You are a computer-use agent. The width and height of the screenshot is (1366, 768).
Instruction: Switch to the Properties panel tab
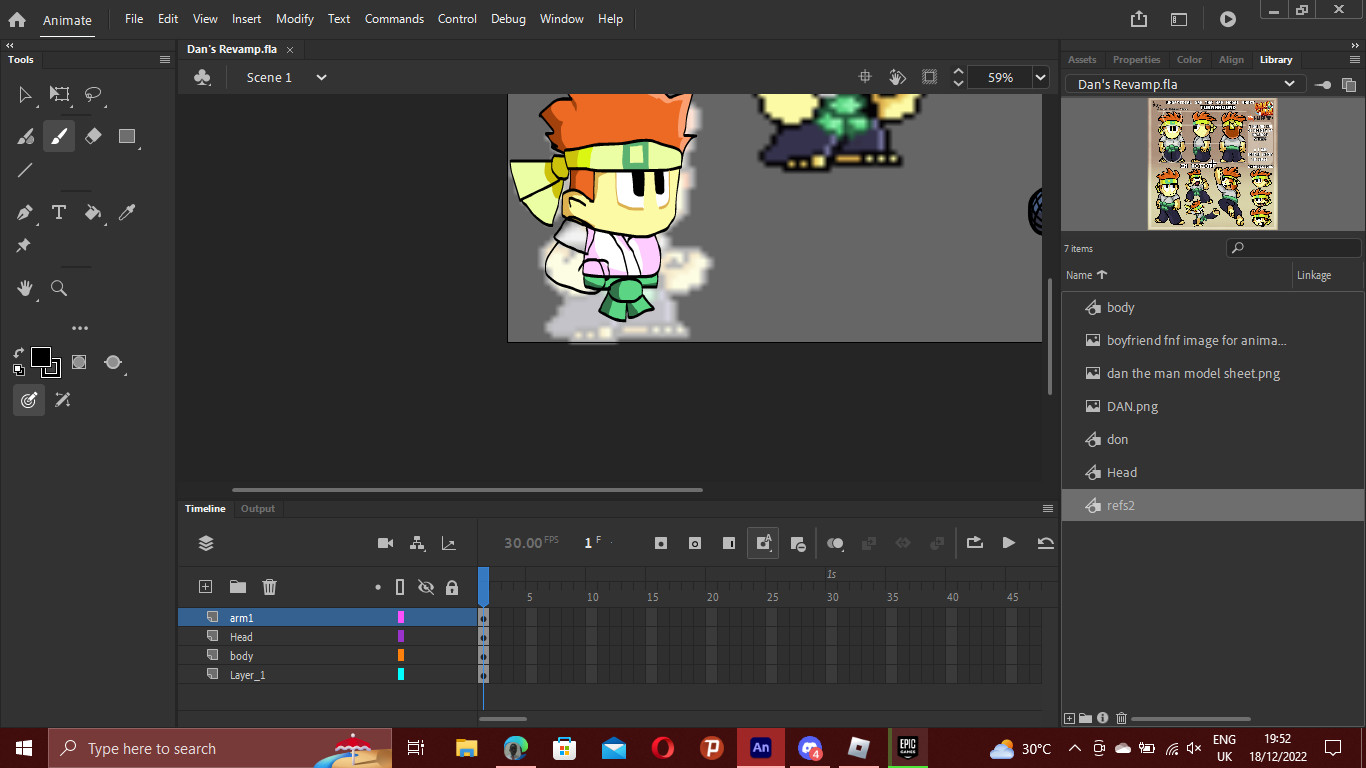click(x=1136, y=60)
